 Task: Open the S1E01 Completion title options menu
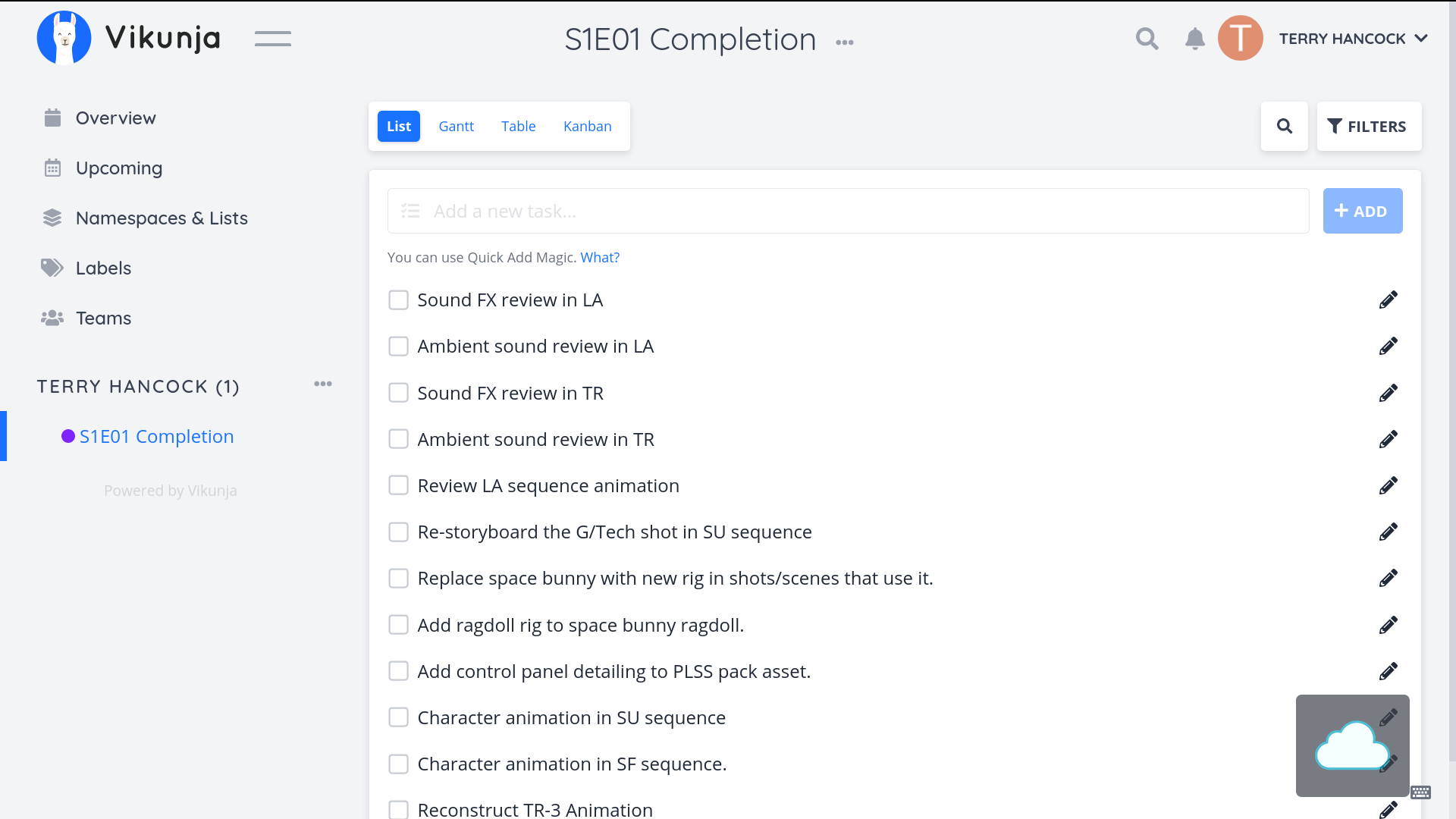(844, 42)
